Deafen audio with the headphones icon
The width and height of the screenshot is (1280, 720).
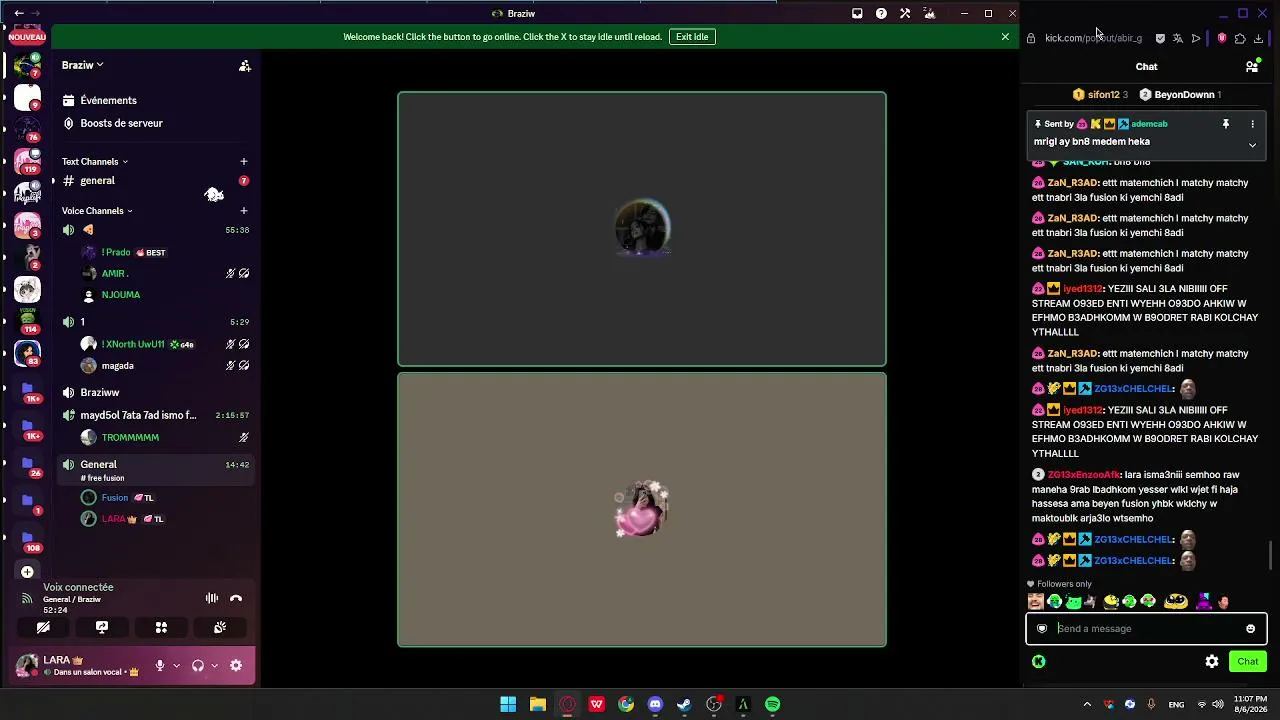pyautogui.click(x=198, y=666)
